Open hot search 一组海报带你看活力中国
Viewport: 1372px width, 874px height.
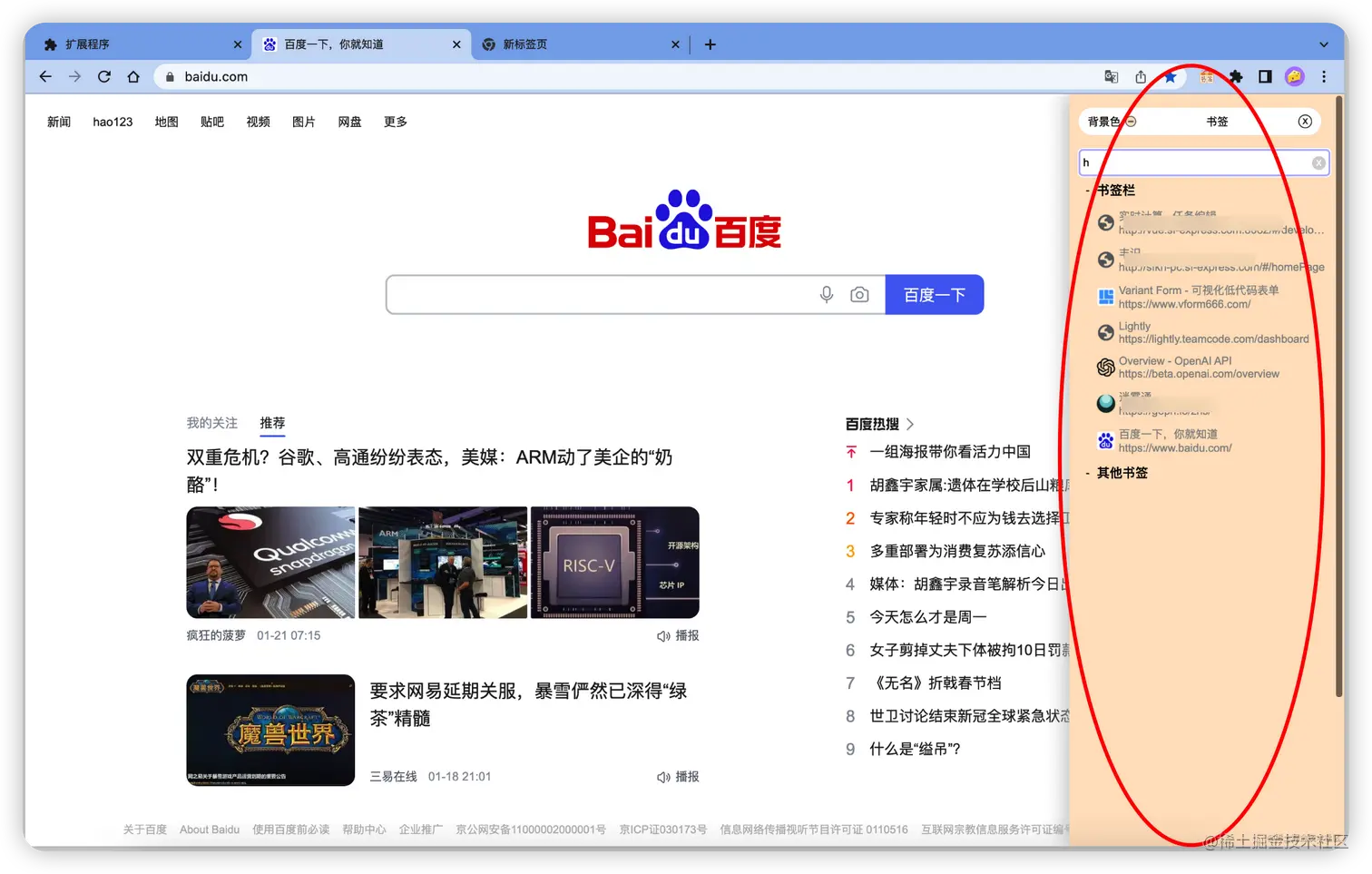(x=950, y=452)
